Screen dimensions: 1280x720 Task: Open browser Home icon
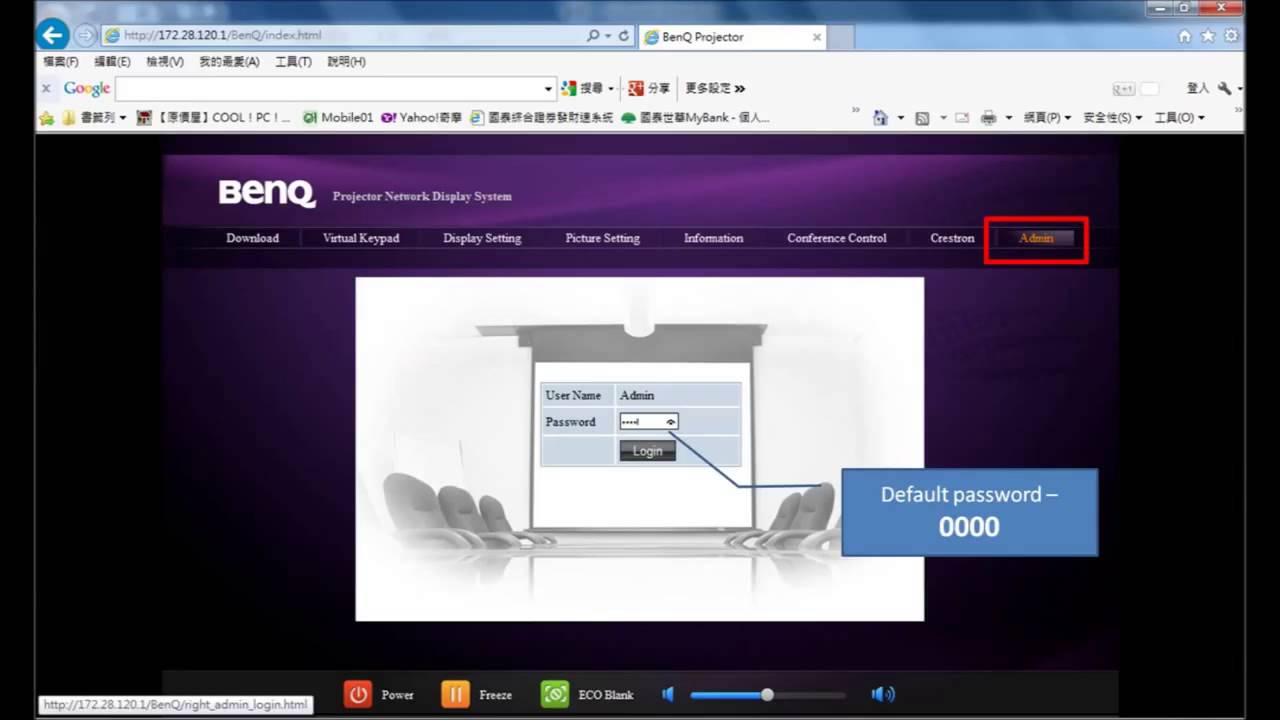(1185, 36)
